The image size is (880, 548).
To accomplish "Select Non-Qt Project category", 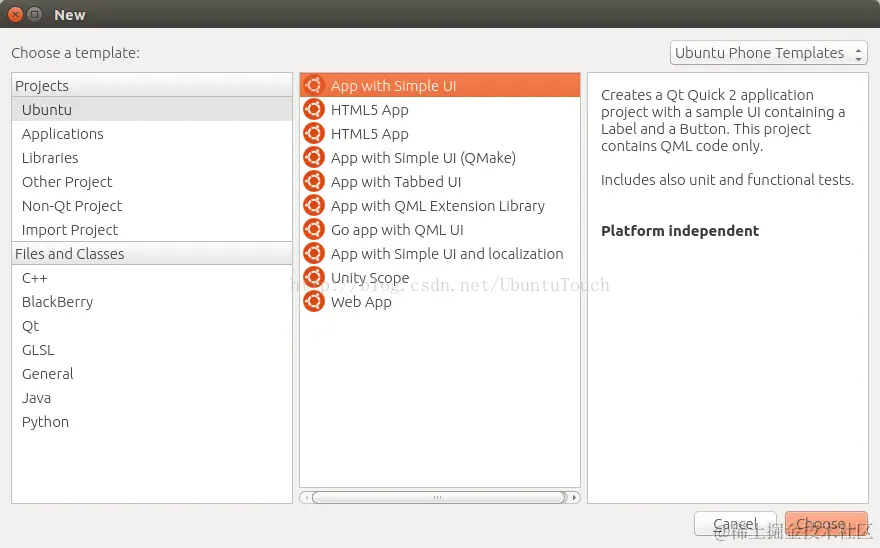I will point(152,206).
